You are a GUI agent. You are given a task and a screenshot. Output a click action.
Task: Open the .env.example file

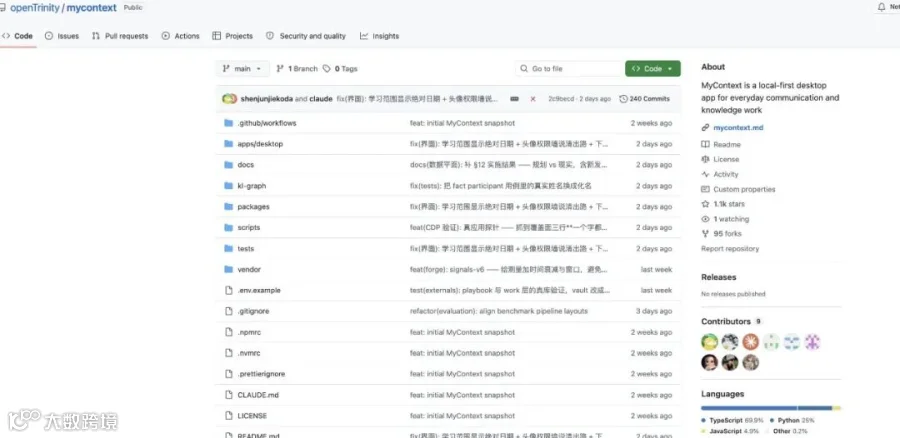pos(259,290)
